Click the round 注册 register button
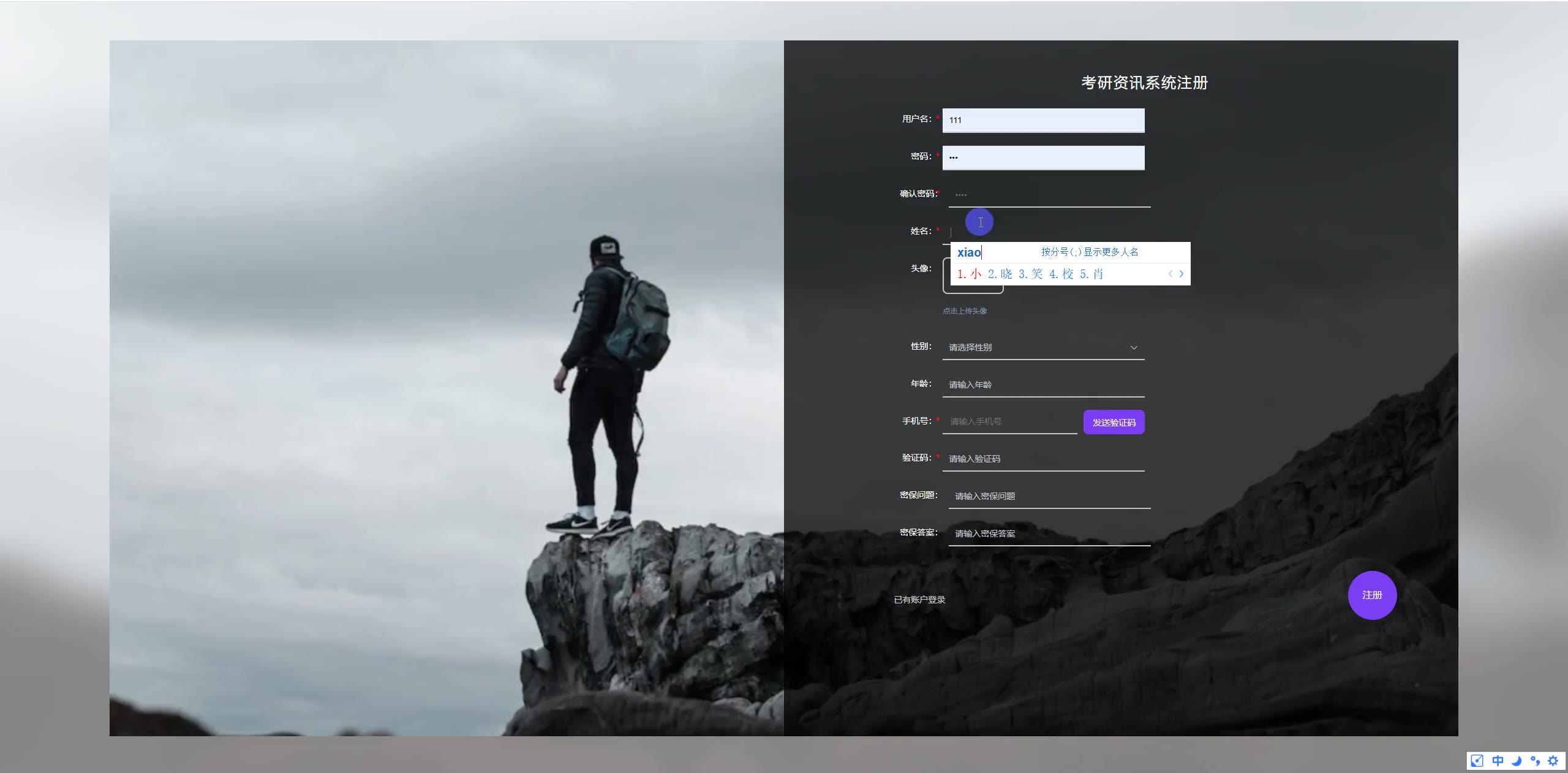This screenshot has height=773, width=1568. click(x=1372, y=595)
